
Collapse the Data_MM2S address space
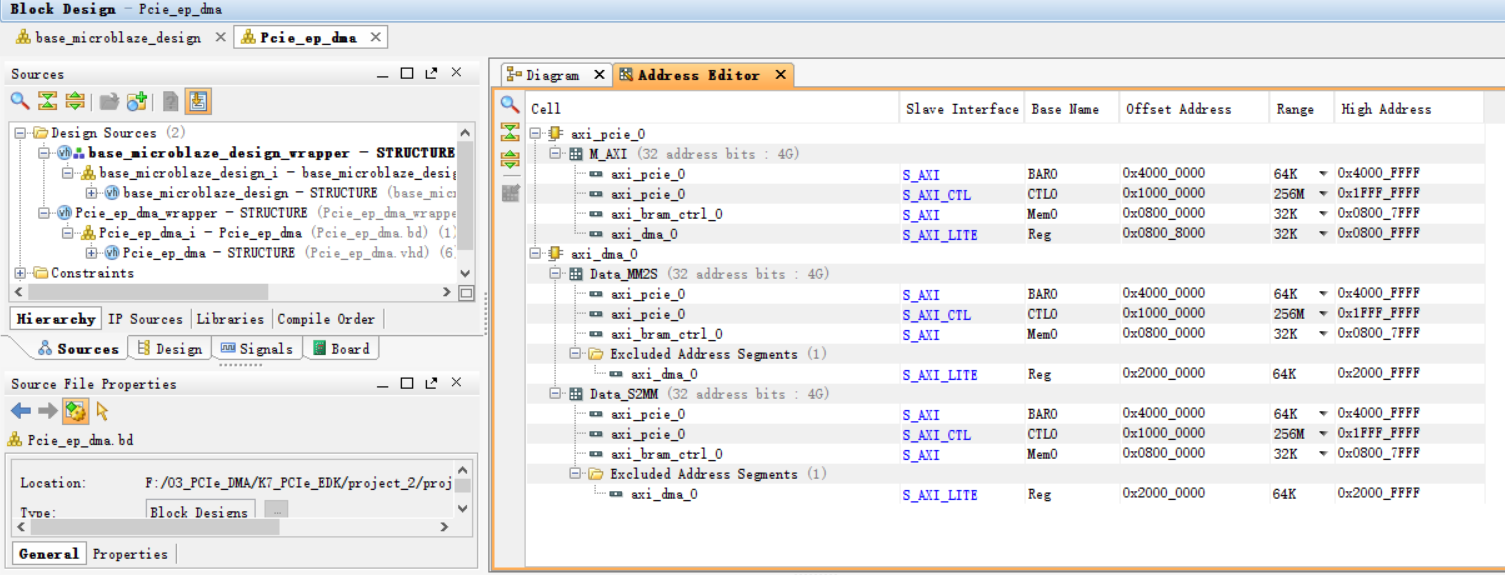[555, 274]
